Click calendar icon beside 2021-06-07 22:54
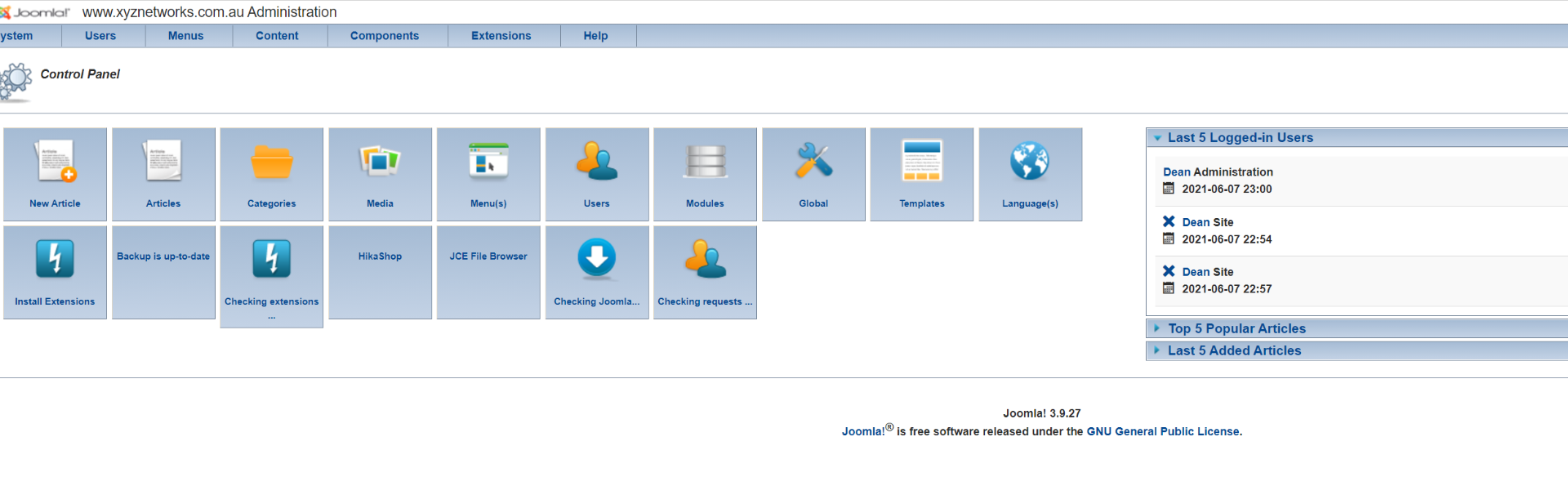The width and height of the screenshot is (1568, 477). tap(1169, 238)
